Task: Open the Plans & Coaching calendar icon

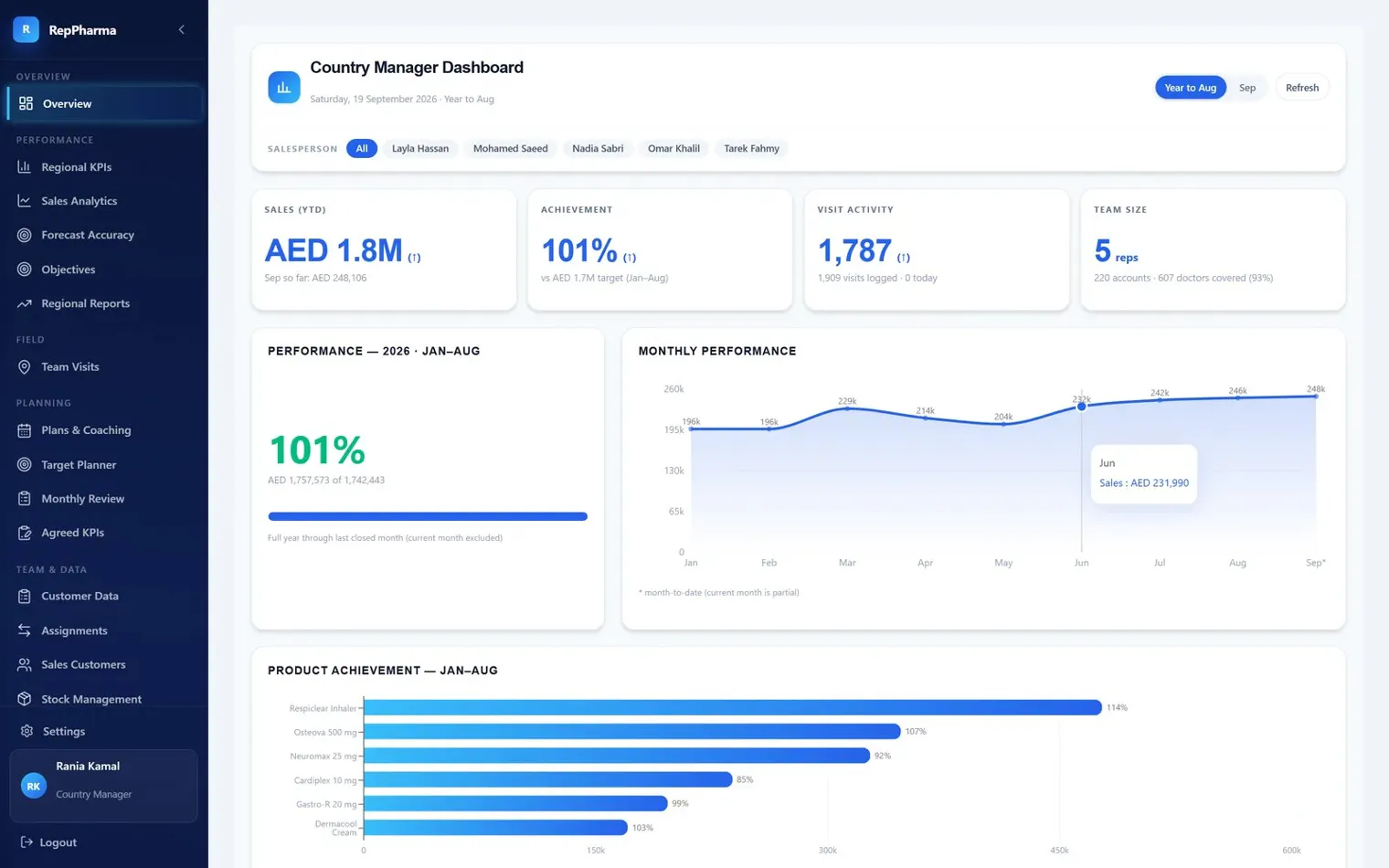Action: (25, 430)
